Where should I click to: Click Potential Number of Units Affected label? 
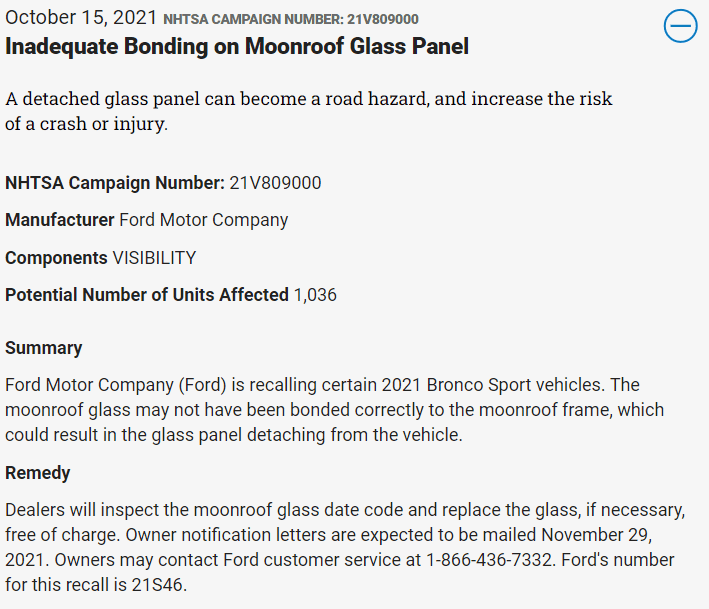click(x=147, y=295)
